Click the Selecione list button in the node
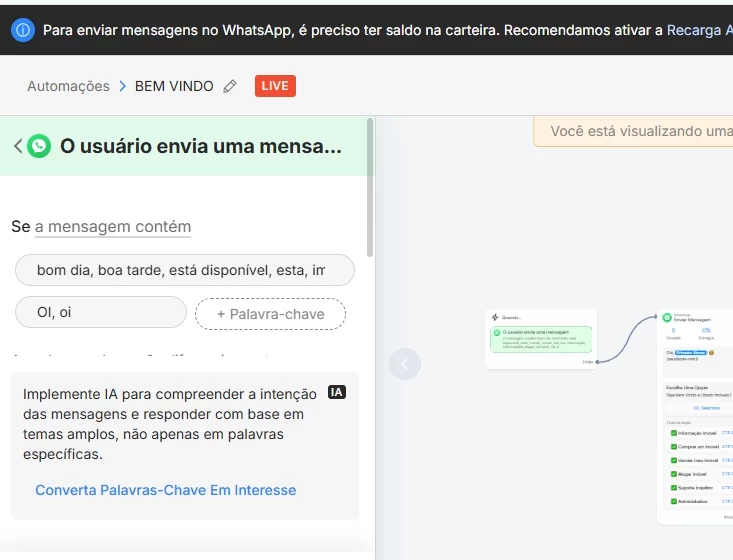The width and height of the screenshot is (733, 560). click(x=706, y=408)
